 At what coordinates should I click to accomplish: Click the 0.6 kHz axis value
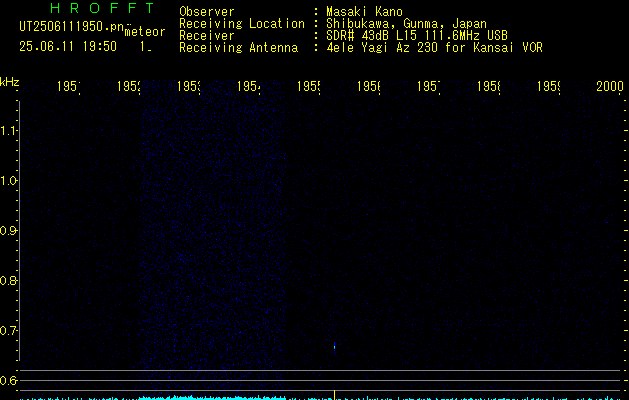coord(8,380)
